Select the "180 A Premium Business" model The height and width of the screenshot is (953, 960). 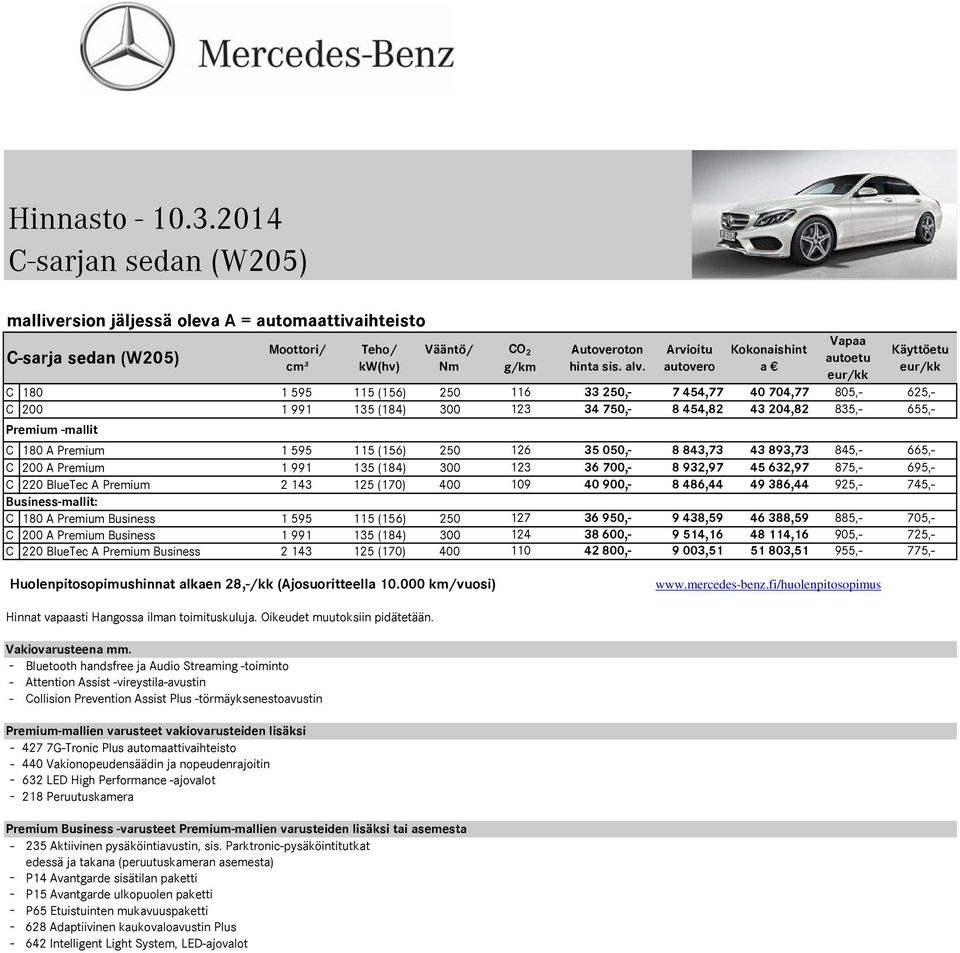89,518
